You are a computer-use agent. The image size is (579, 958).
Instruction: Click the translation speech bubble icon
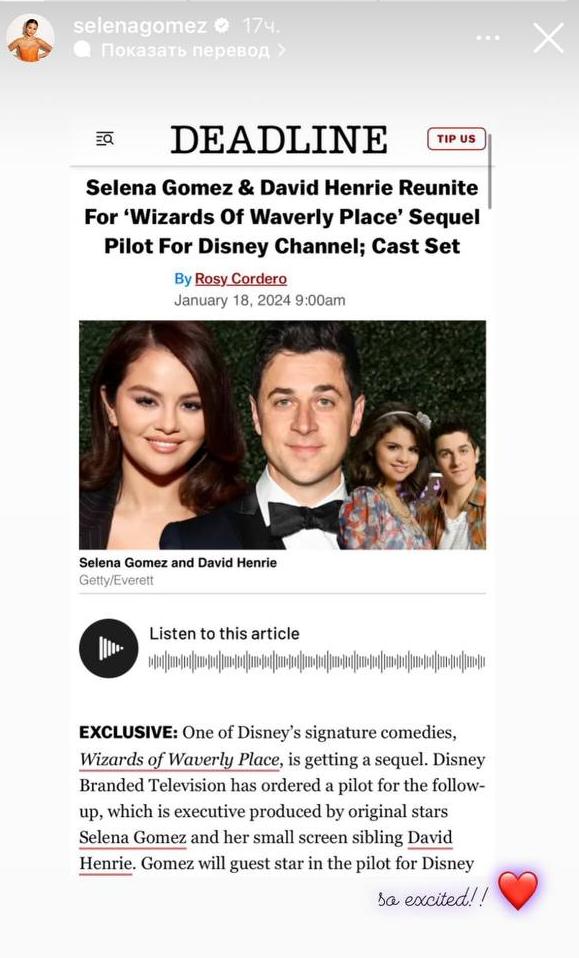pos(82,49)
